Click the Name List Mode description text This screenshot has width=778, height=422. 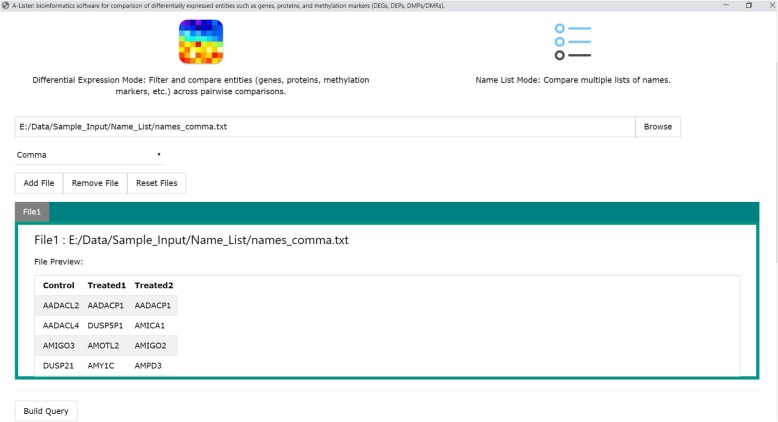tap(572, 81)
